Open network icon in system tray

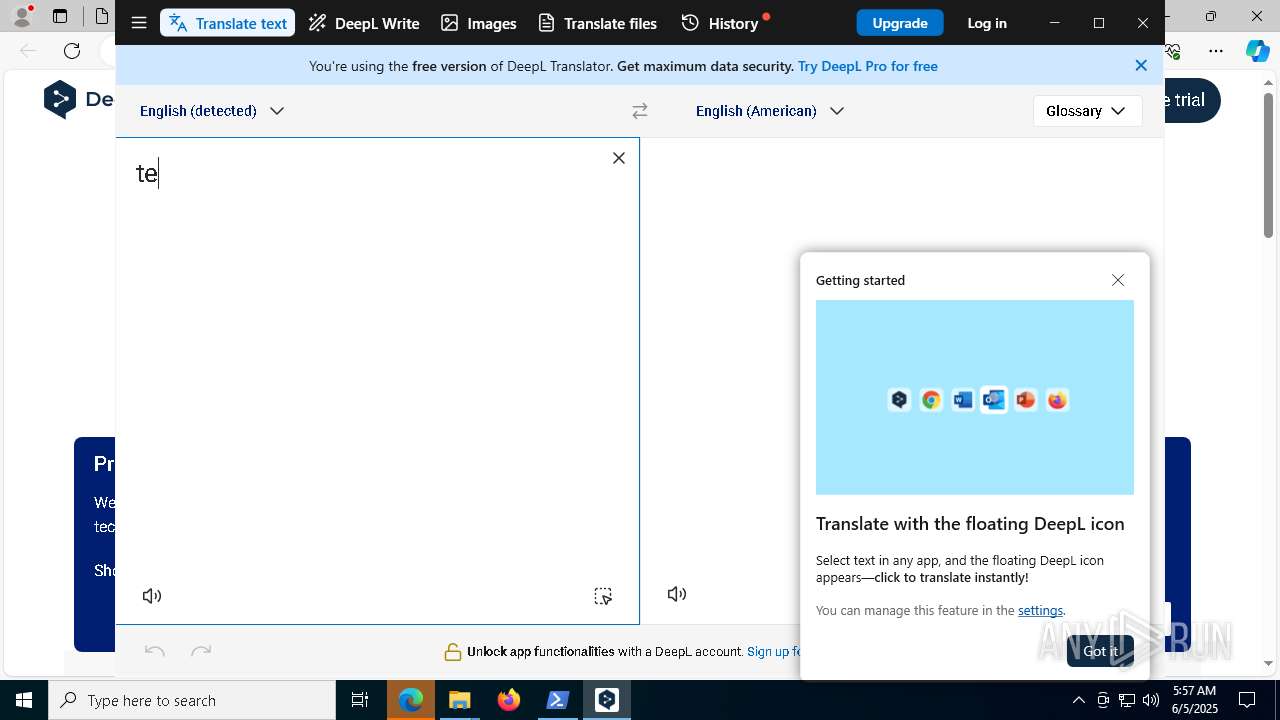(x=1127, y=700)
